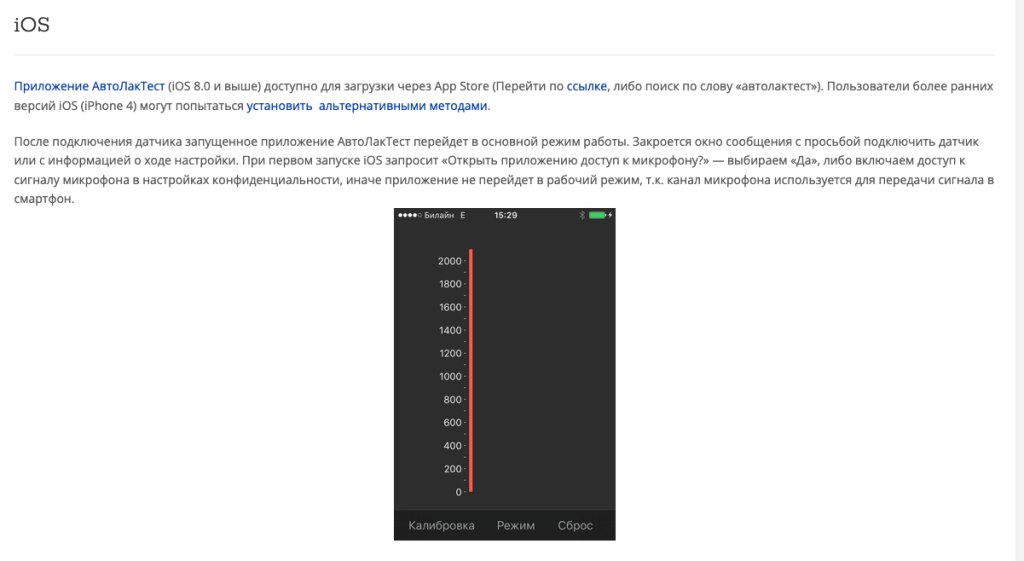The image size is (1024, 561).
Task: Click the 0 mark on the scale
Action: point(458,492)
